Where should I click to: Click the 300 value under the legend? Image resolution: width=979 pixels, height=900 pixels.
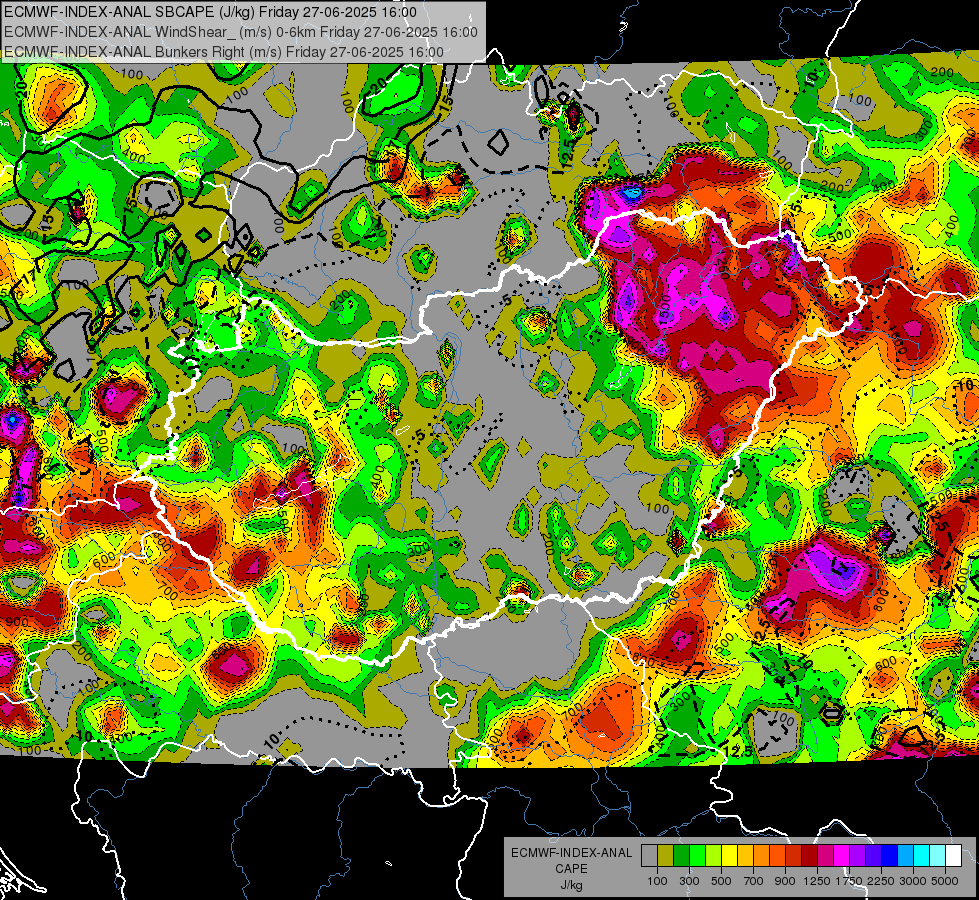click(x=689, y=881)
